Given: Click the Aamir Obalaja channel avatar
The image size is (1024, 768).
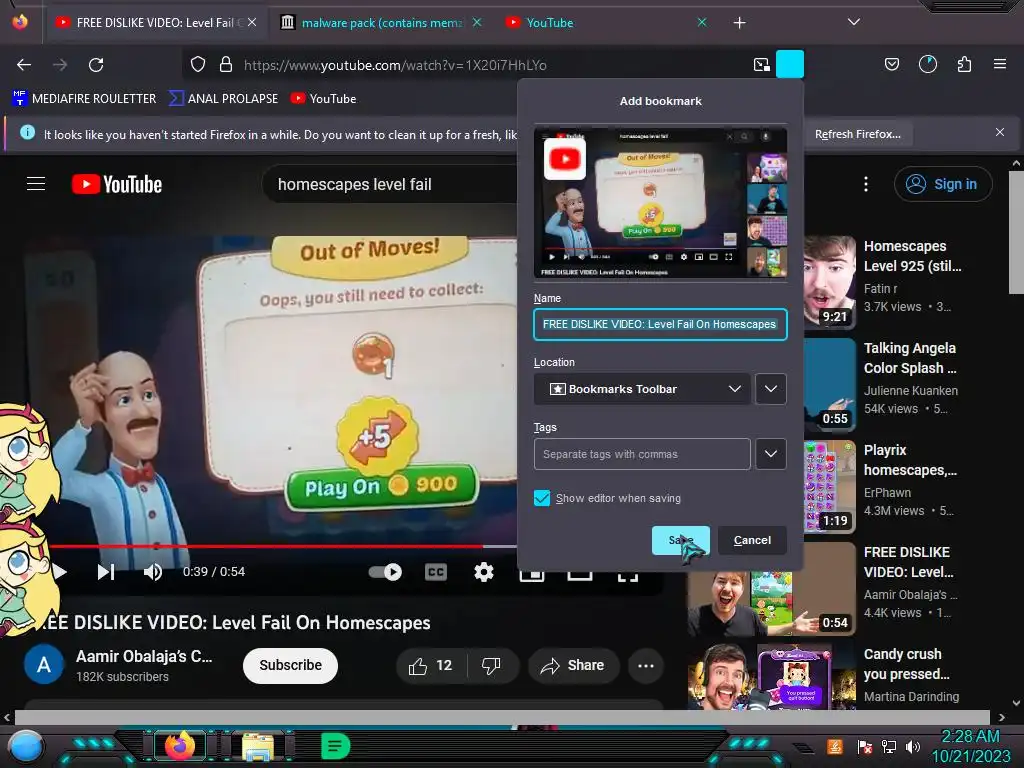Looking at the screenshot, I should pyautogui.click(x=44, y=665).
